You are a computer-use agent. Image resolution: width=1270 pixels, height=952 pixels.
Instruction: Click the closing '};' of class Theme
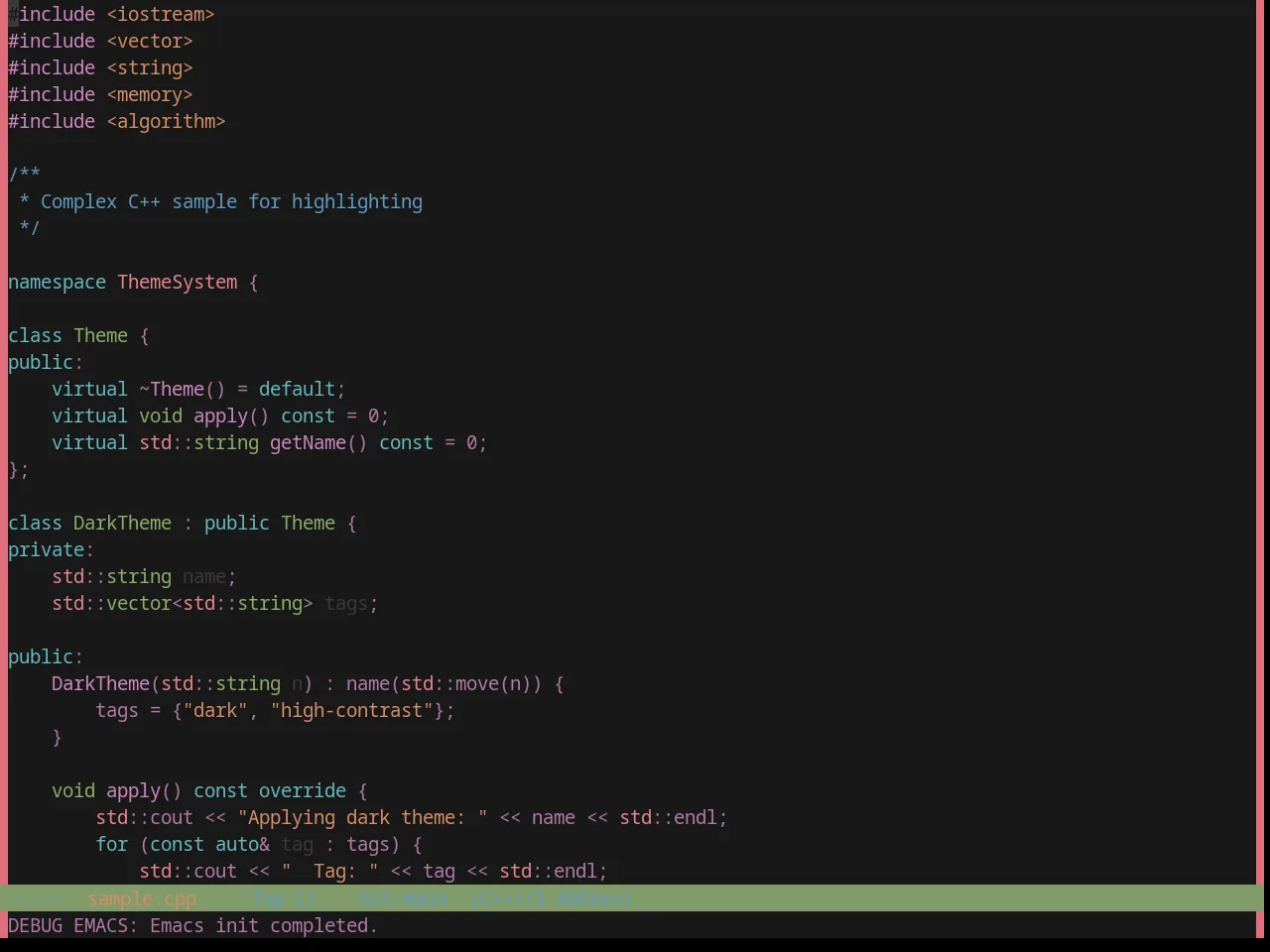tap(19, 469)
